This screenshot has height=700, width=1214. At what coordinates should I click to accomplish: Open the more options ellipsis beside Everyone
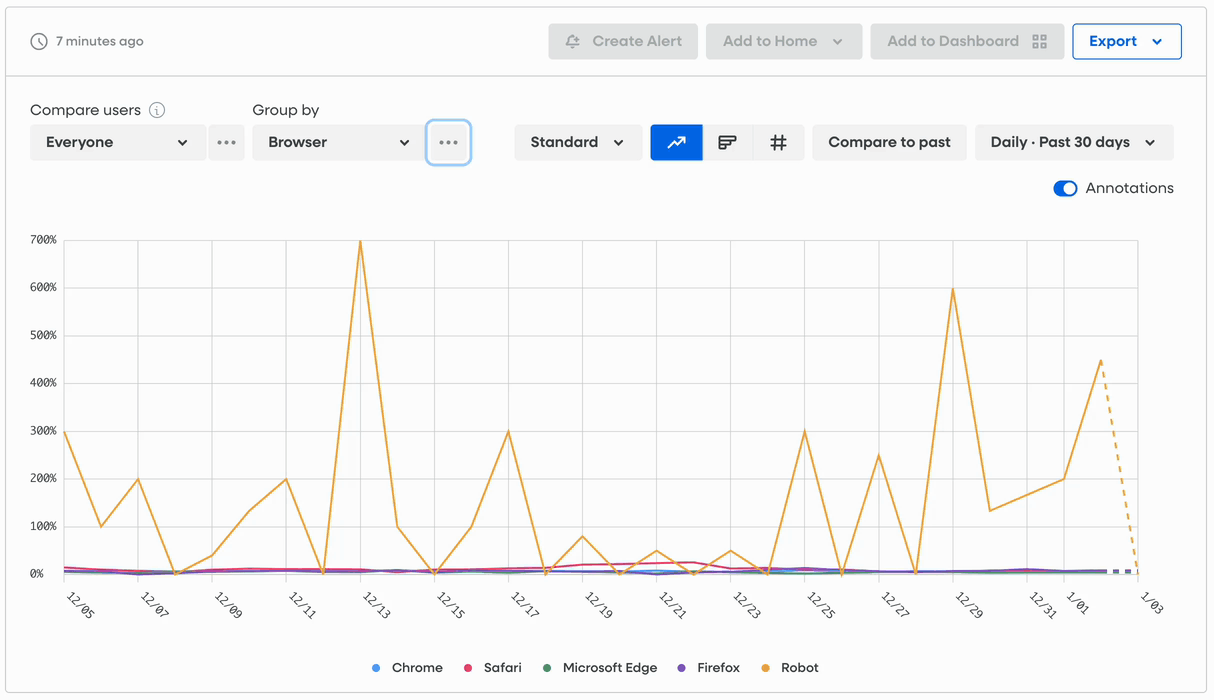tap(227, 142)
